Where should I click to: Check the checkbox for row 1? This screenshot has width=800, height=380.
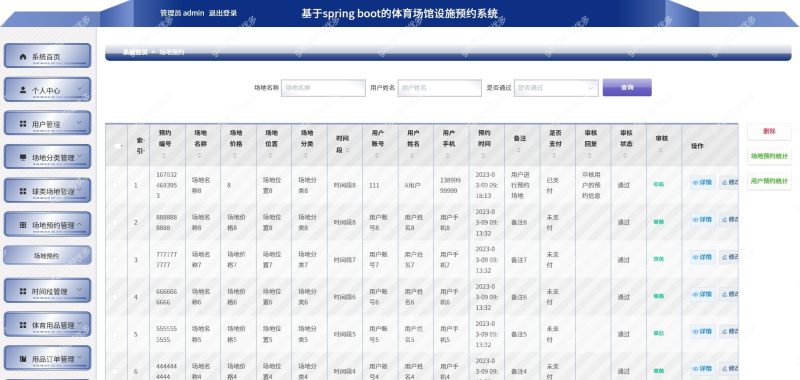[x=115, y=185]
